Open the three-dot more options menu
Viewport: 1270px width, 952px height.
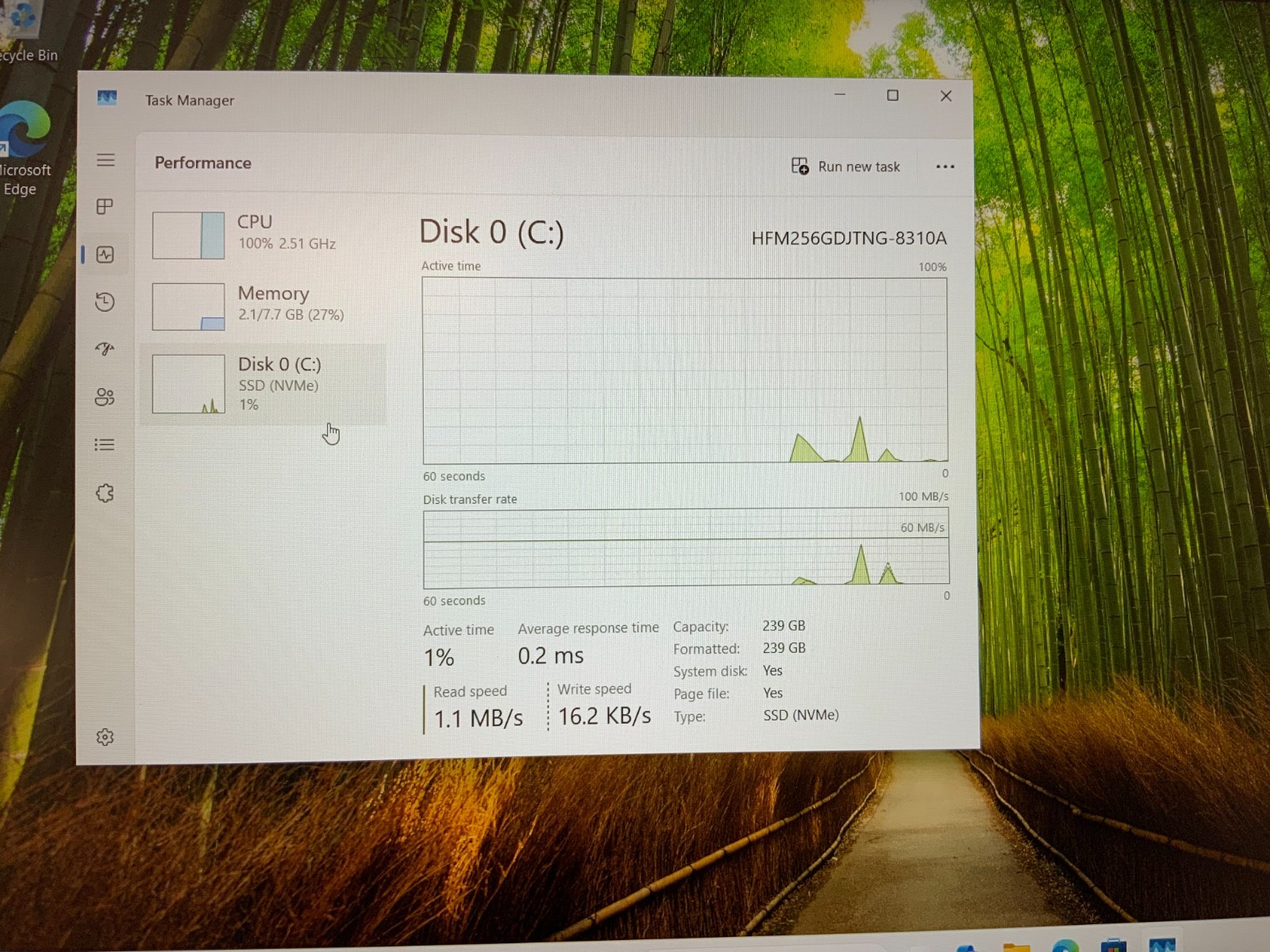(x=945, y=167)
